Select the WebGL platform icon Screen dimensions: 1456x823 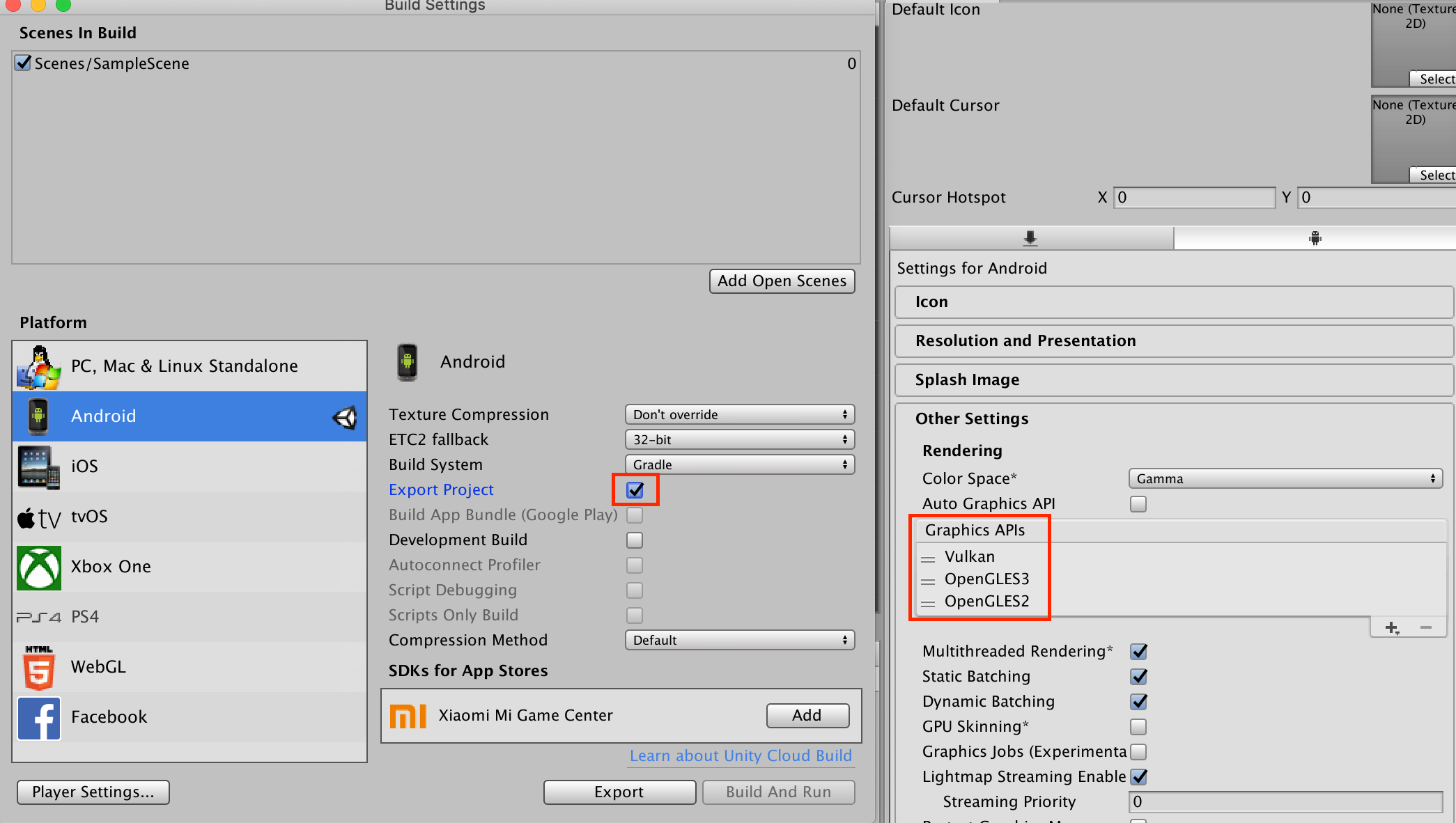pos(39,666)
